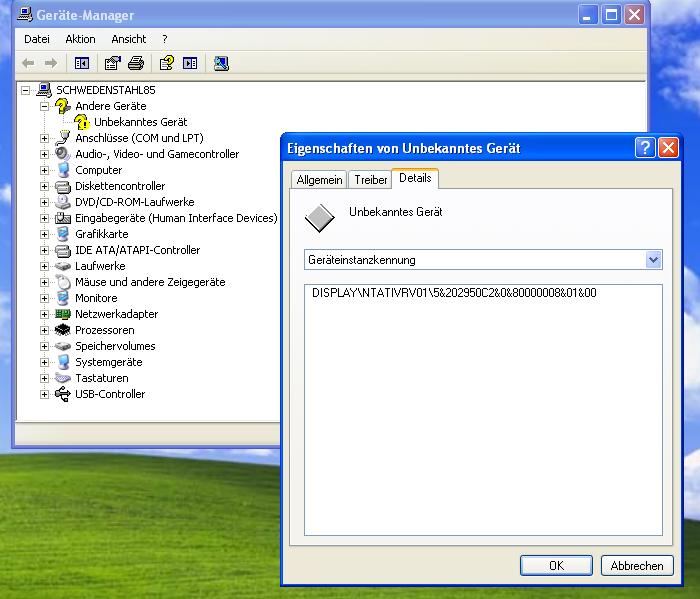The width and height of the screenshot is (700, 599).
Task: Select the Laufwerke tree label
Action: 100,266
